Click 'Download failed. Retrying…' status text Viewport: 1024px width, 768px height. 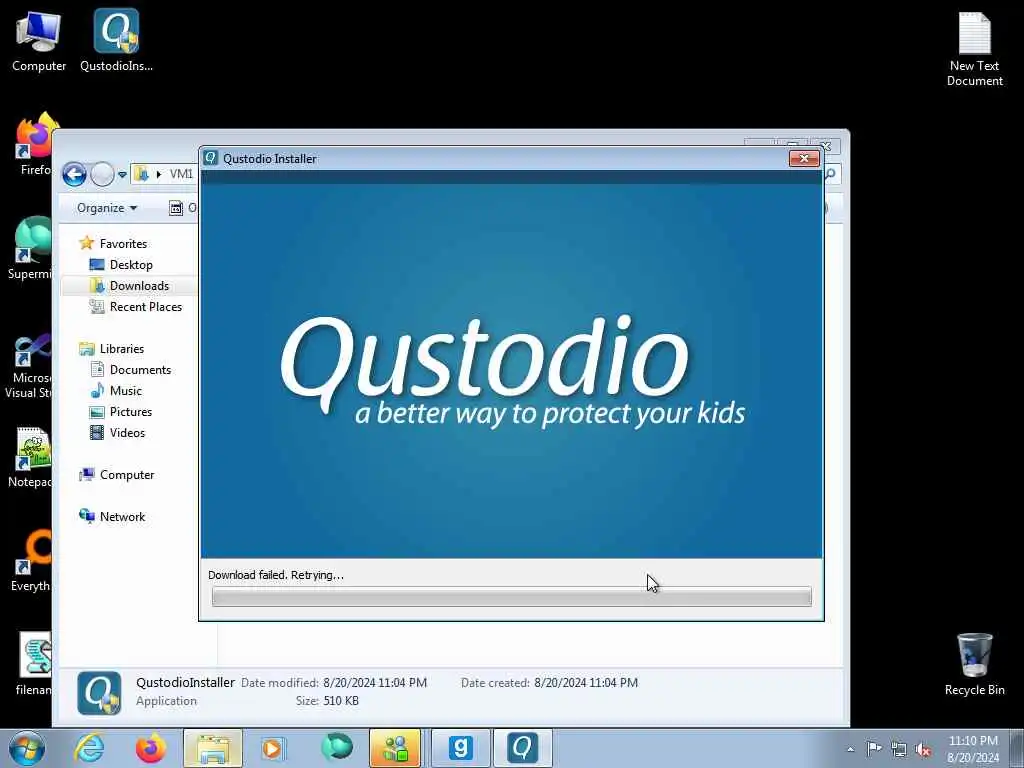tap(276, 575)
